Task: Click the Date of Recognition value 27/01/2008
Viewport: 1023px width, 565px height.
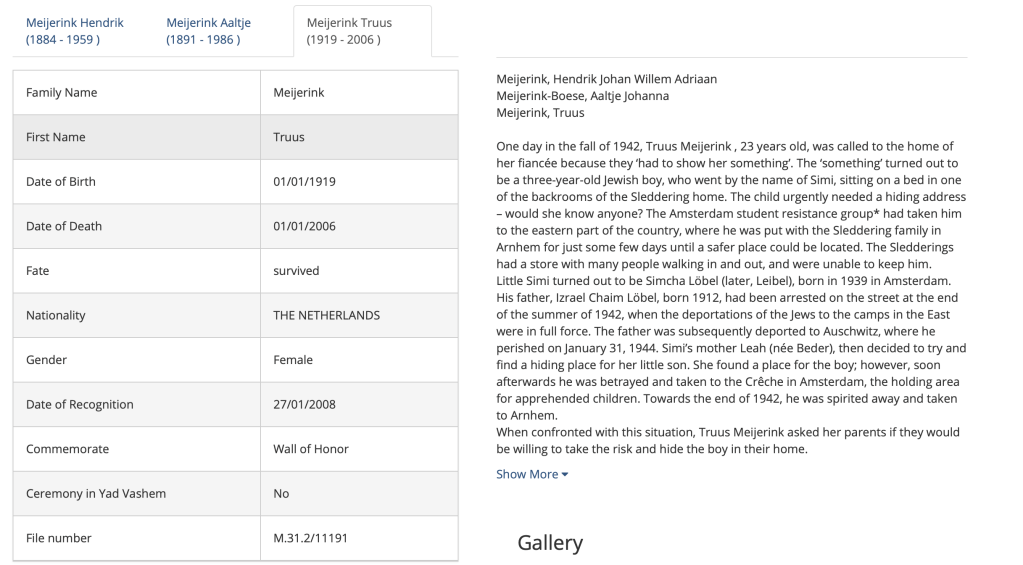Action: [304, 404]
